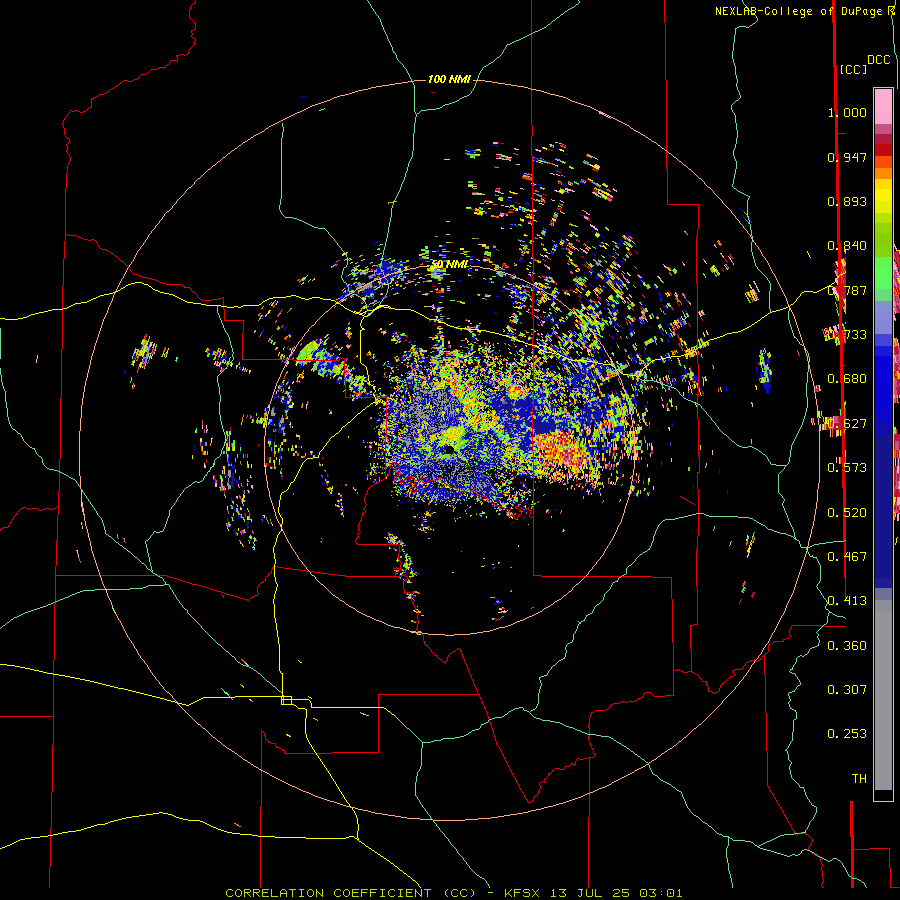Click the legend value 0.893
The image size is (900, 900).
tap(847, 201)
